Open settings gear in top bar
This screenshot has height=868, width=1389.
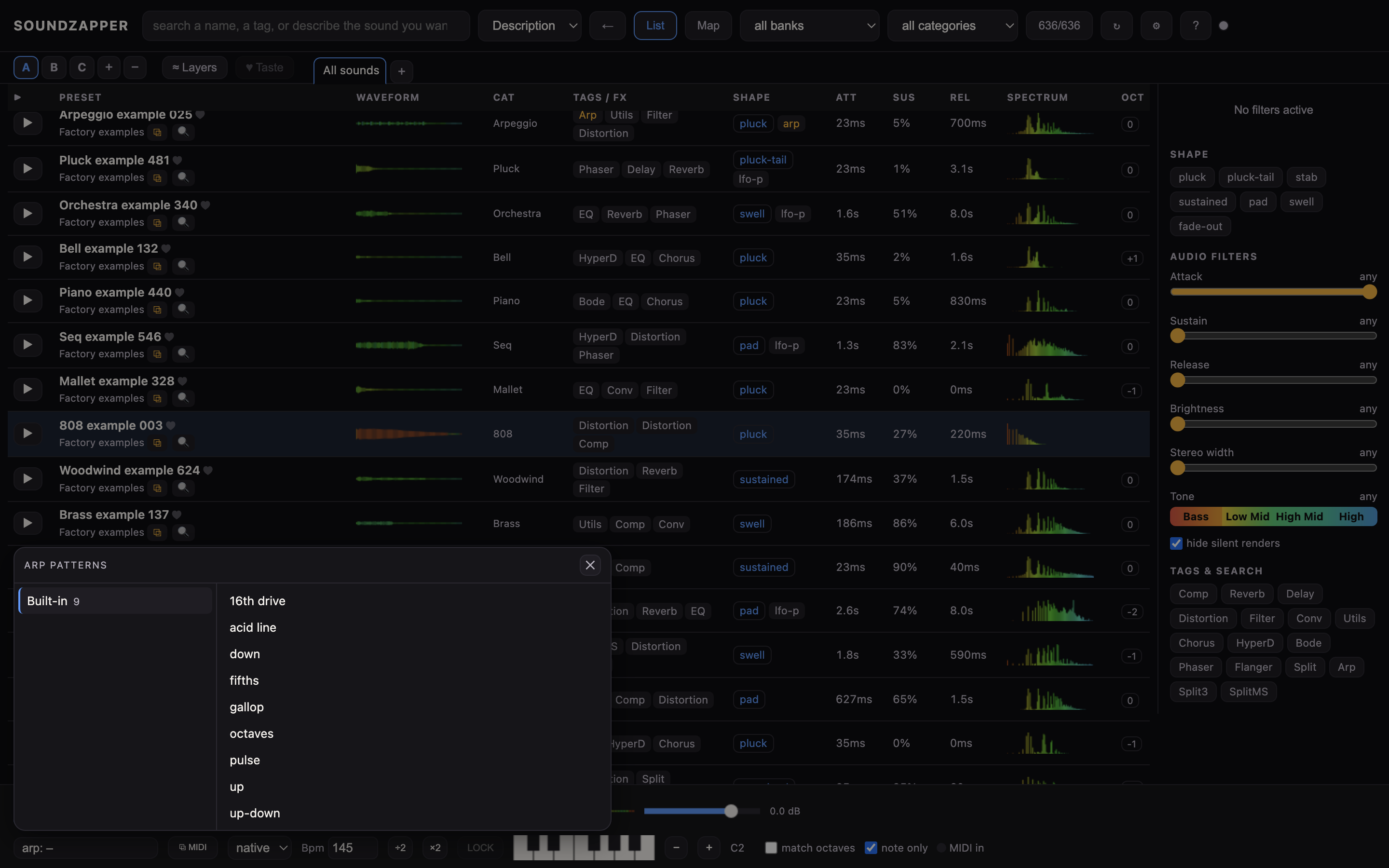(x=1156, y=26)
